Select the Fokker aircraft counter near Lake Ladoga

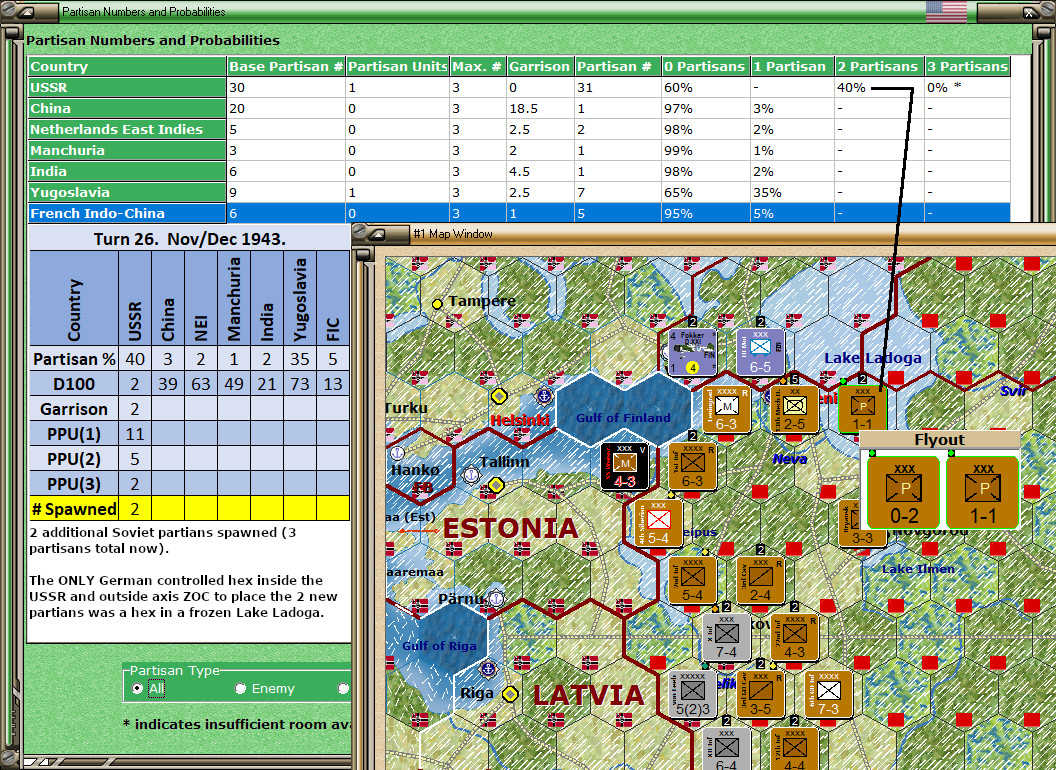(692, 352)
